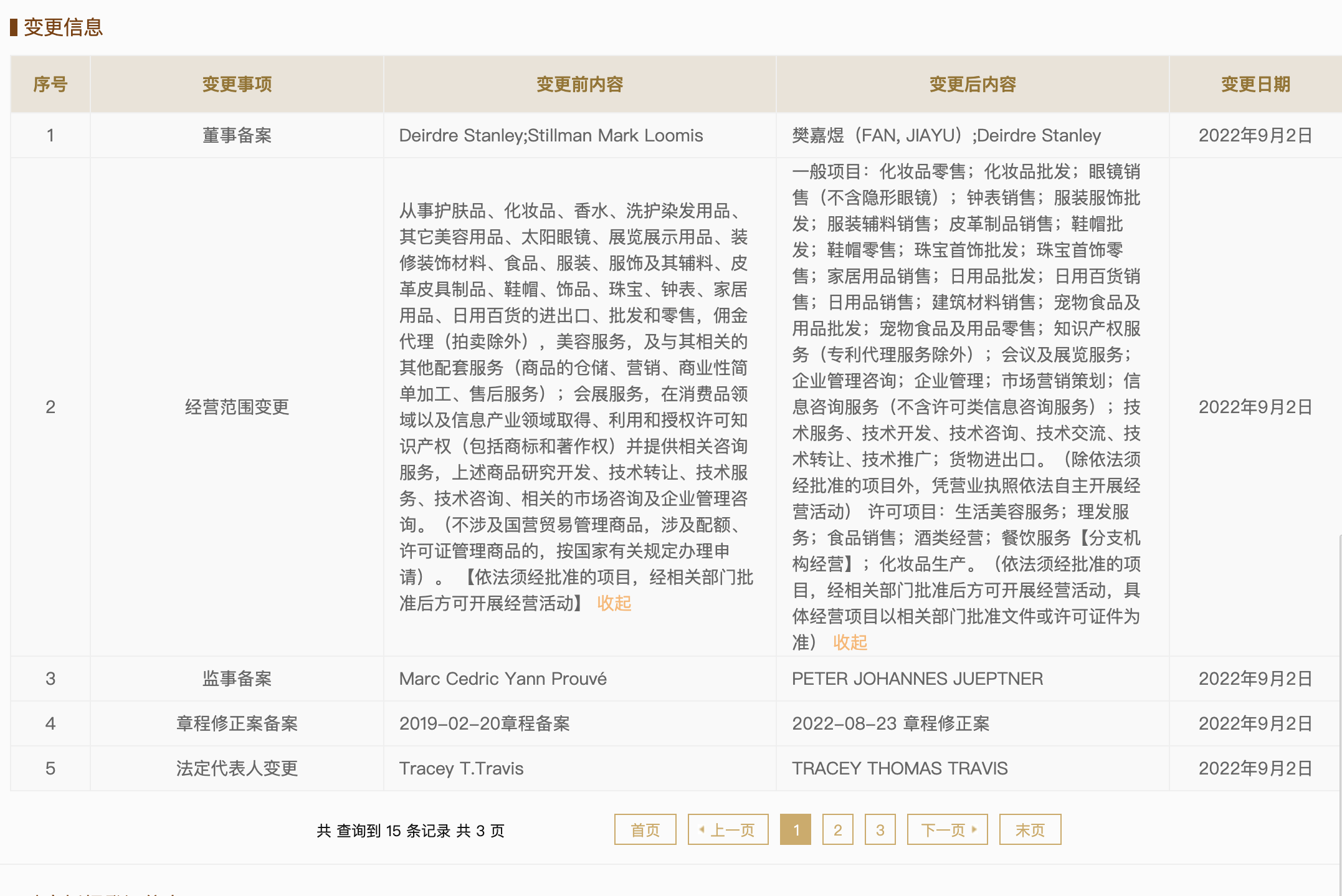Click the date cell in row 5 法定代表人变更
The image size is (1342, 896).
click(1255, 768)
